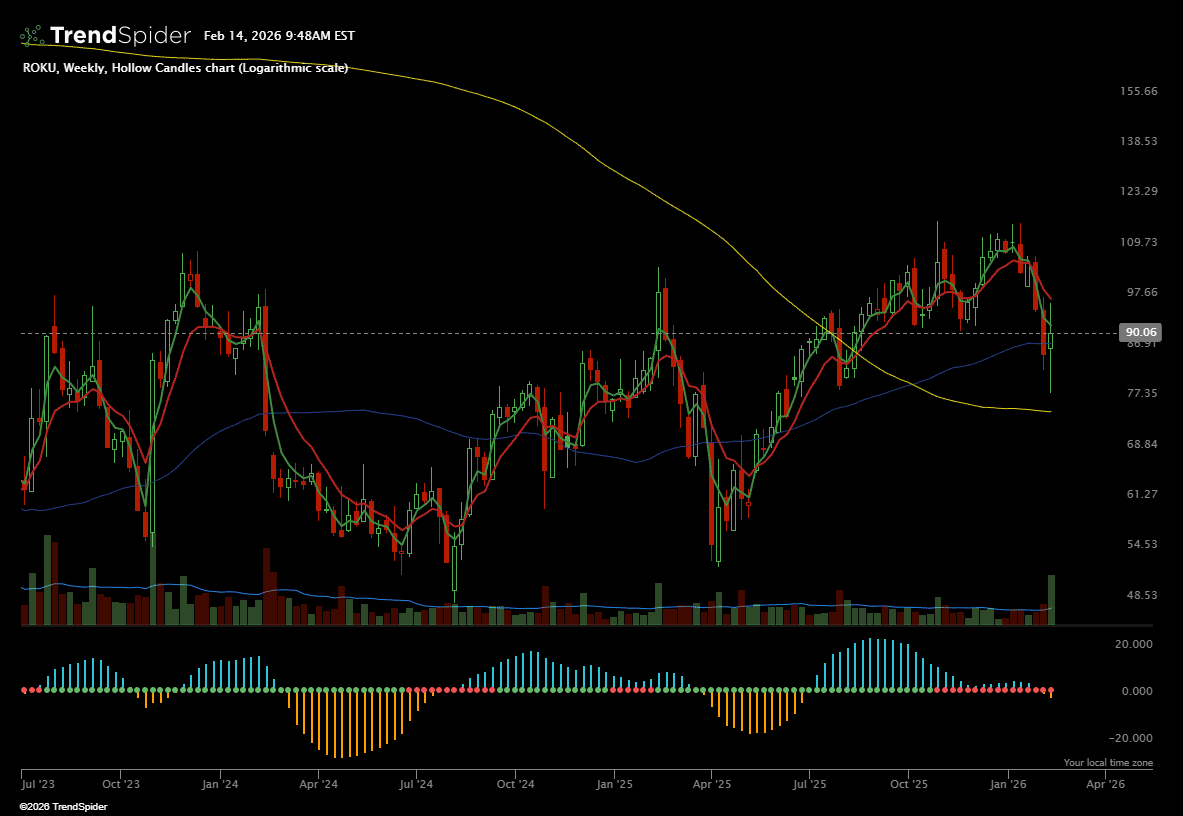Click the 48.53 price axis label

(x=1141, y=595)
